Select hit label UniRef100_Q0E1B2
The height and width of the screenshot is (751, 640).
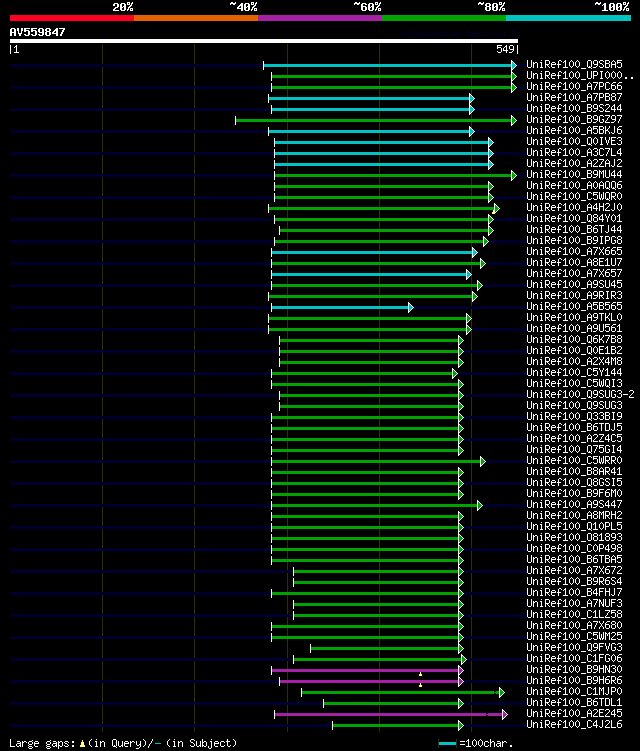(x=574, y=351)
